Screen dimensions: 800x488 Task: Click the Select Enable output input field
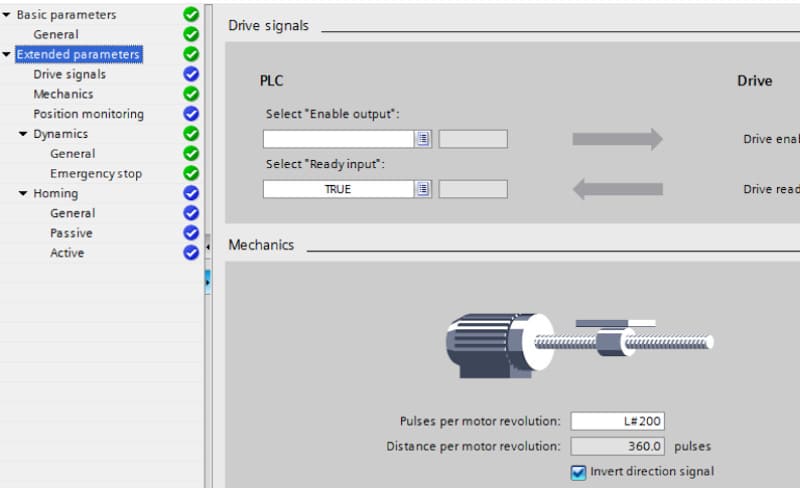[x=338, y=139]
